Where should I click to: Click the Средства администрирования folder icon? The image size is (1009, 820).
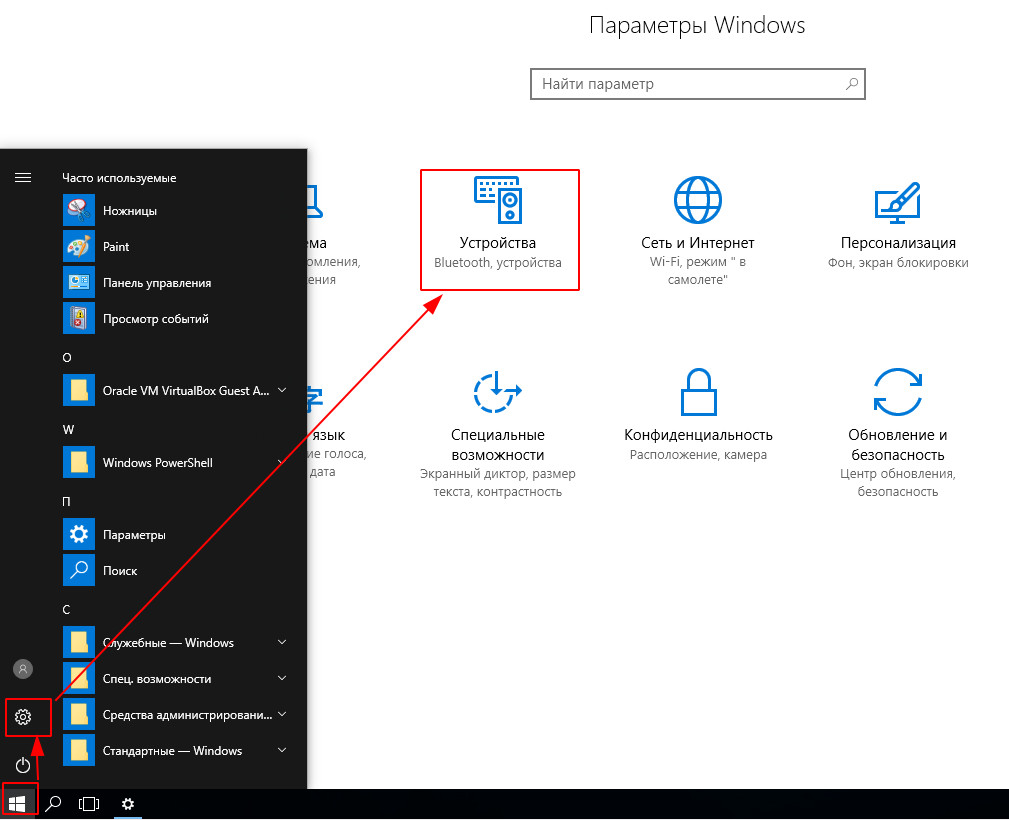(79, 714)
